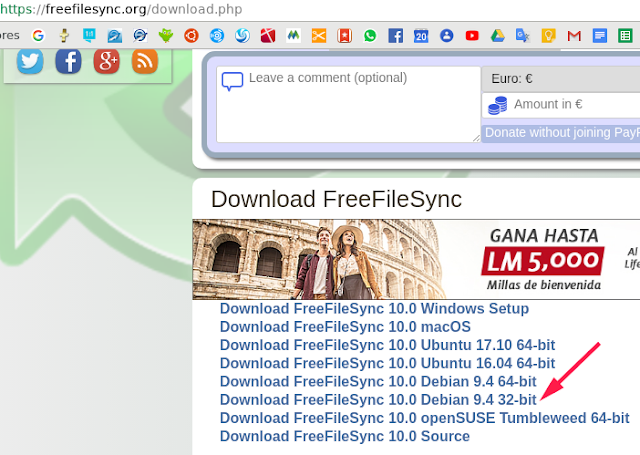Click the Download FreeFileSync heading

tap(336, 199)
